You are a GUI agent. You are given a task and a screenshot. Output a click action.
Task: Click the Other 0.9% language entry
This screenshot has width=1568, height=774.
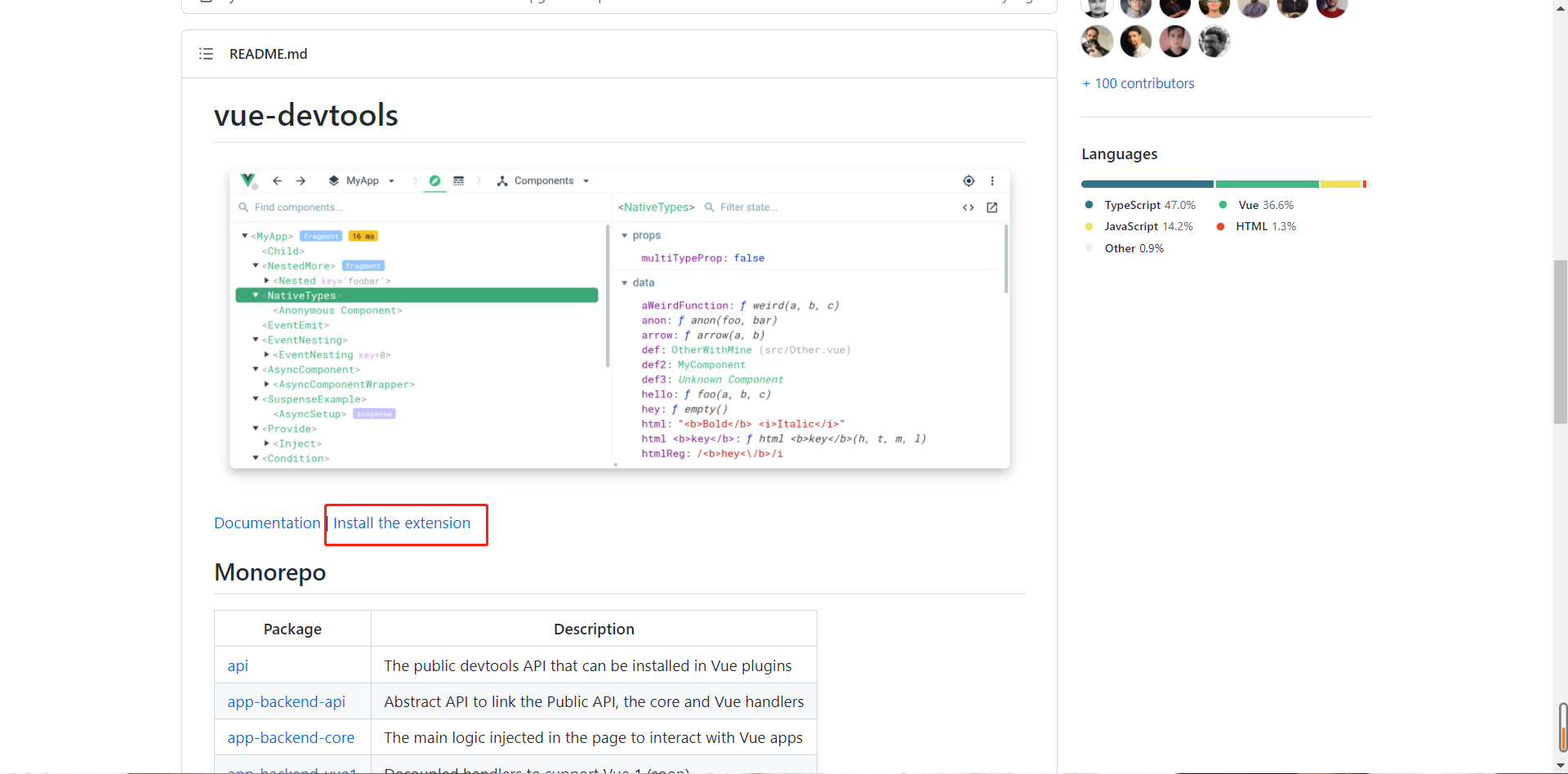(x=1125, y=248)
